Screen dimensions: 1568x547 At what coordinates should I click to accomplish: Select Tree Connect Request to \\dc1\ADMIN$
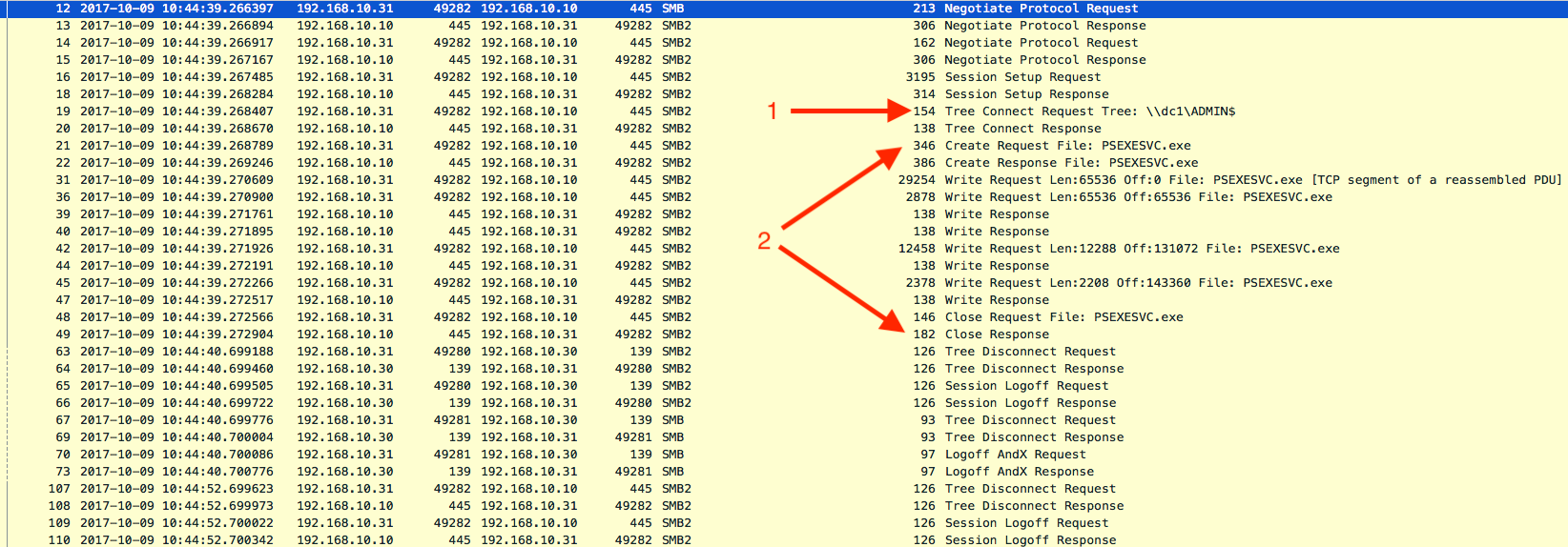click(1089, 111)
